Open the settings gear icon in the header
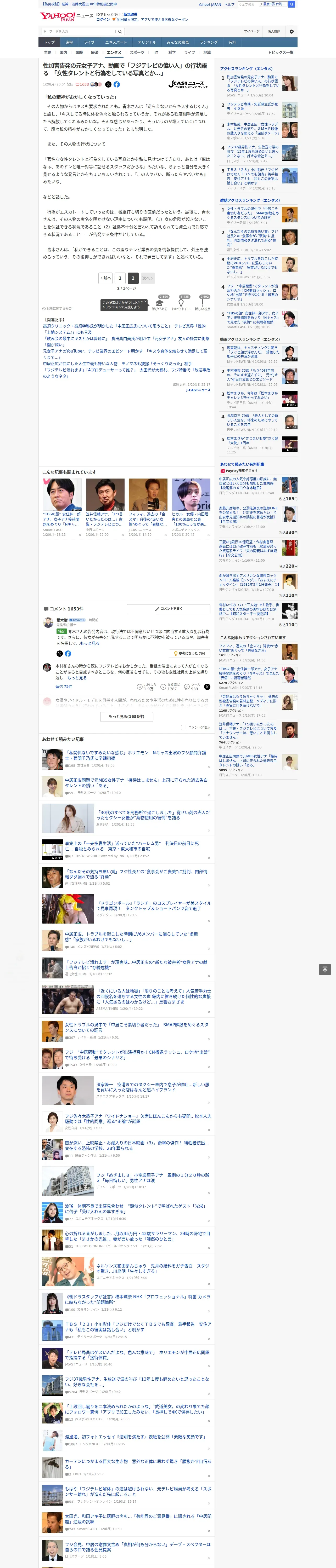Screen dimensions: 336x1568 292,32
